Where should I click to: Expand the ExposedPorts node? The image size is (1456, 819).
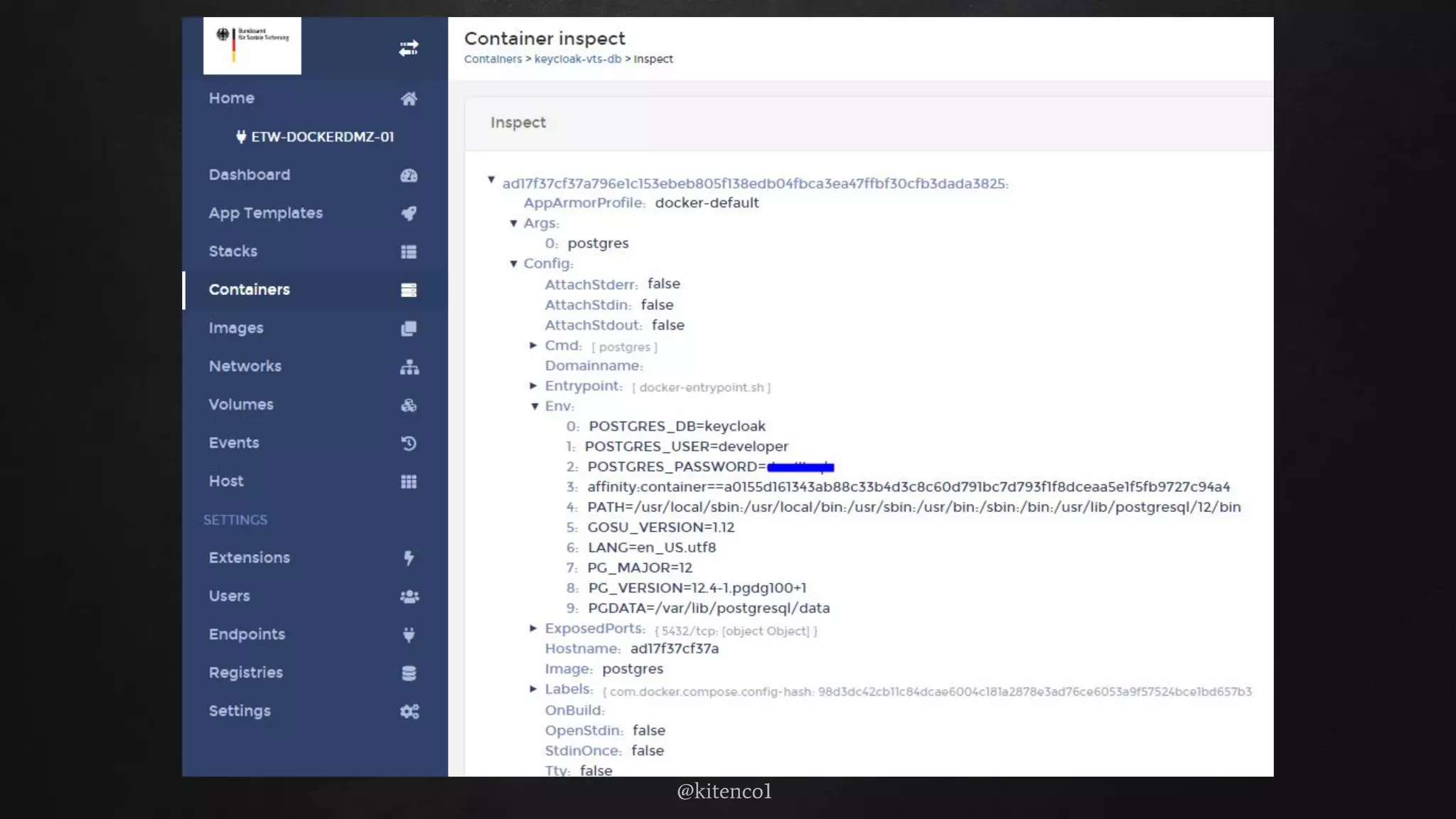point(533,628)
